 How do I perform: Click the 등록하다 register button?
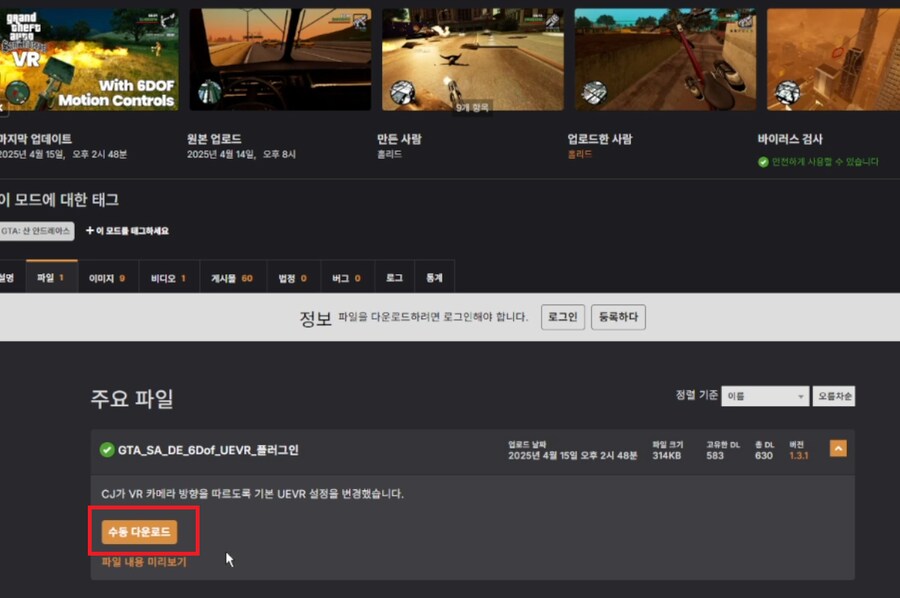point(618,317)
